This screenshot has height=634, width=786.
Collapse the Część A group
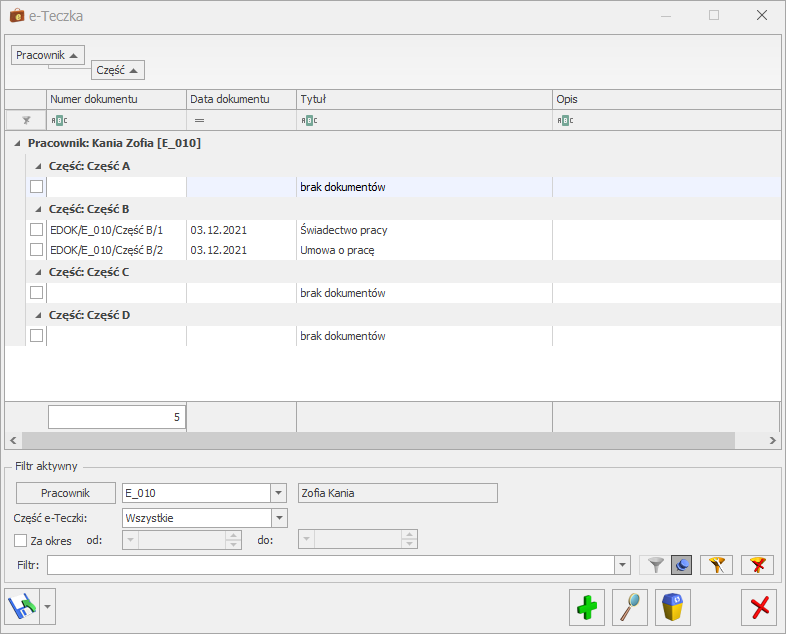point(39,166)
